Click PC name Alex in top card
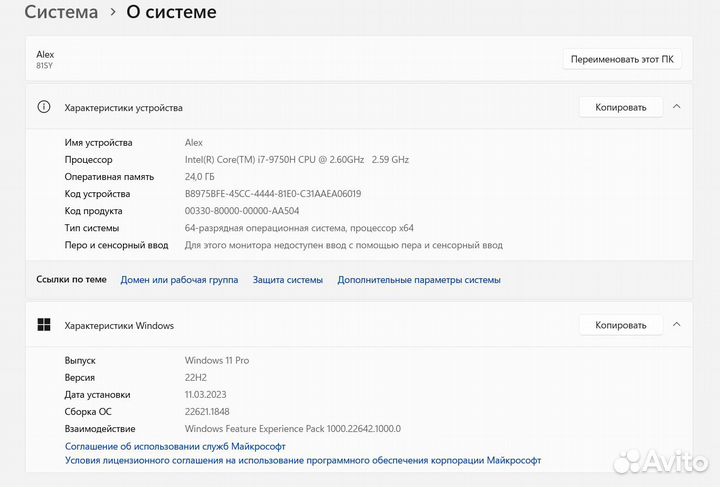The height and width of the screenshot is (487, 720). pos(45,54)
